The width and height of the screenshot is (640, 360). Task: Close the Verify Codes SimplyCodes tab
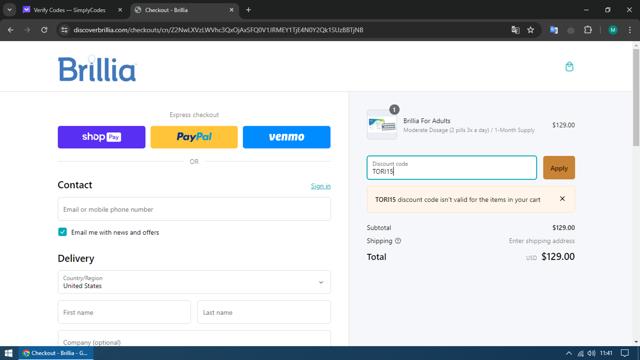(120, 10)
